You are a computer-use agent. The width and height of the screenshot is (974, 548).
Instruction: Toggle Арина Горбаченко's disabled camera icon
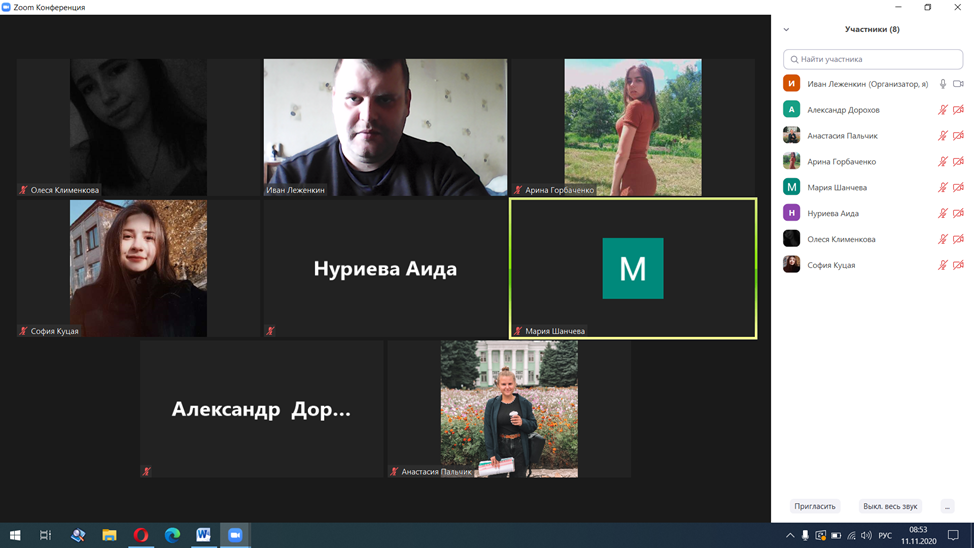click(958, 162)
